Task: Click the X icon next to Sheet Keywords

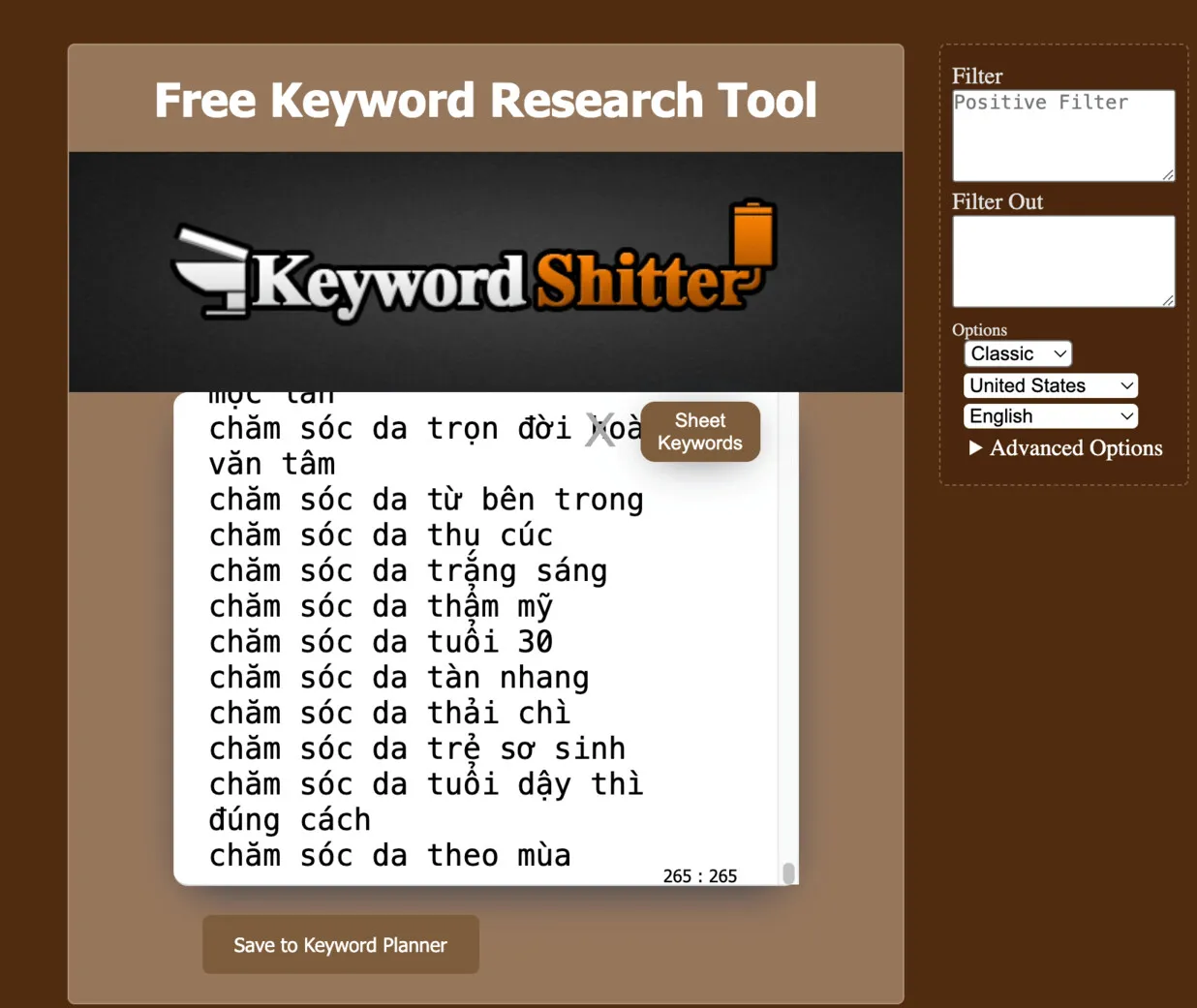Action: (x=600, y=429)
